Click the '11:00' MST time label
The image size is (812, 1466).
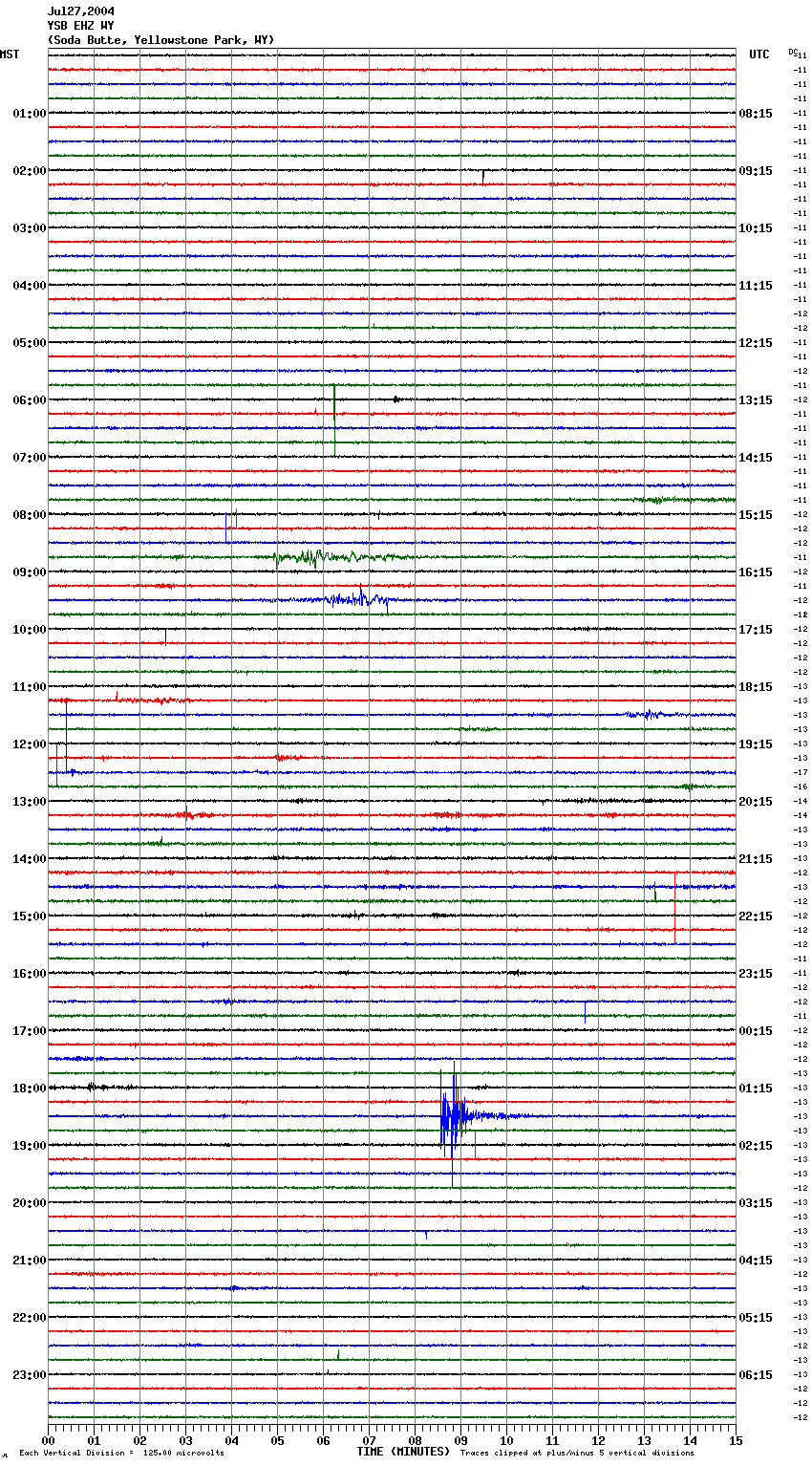30,687
